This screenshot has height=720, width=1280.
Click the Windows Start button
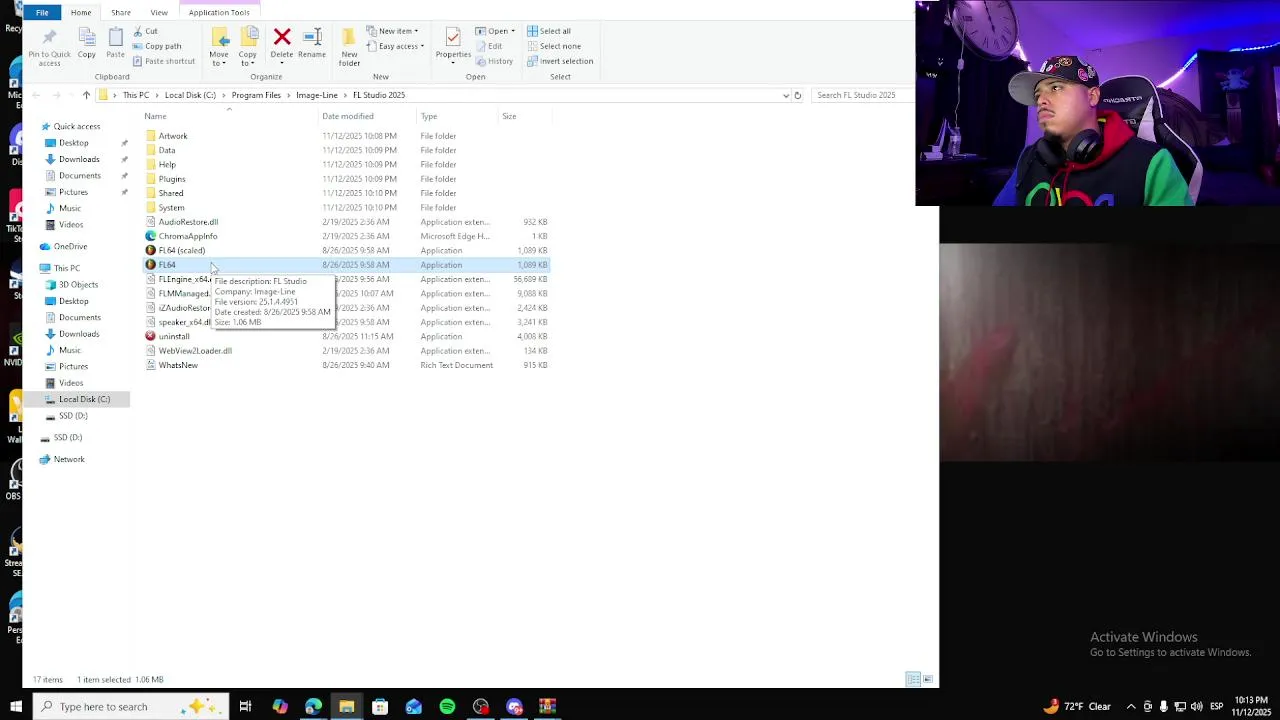point(16,707)
